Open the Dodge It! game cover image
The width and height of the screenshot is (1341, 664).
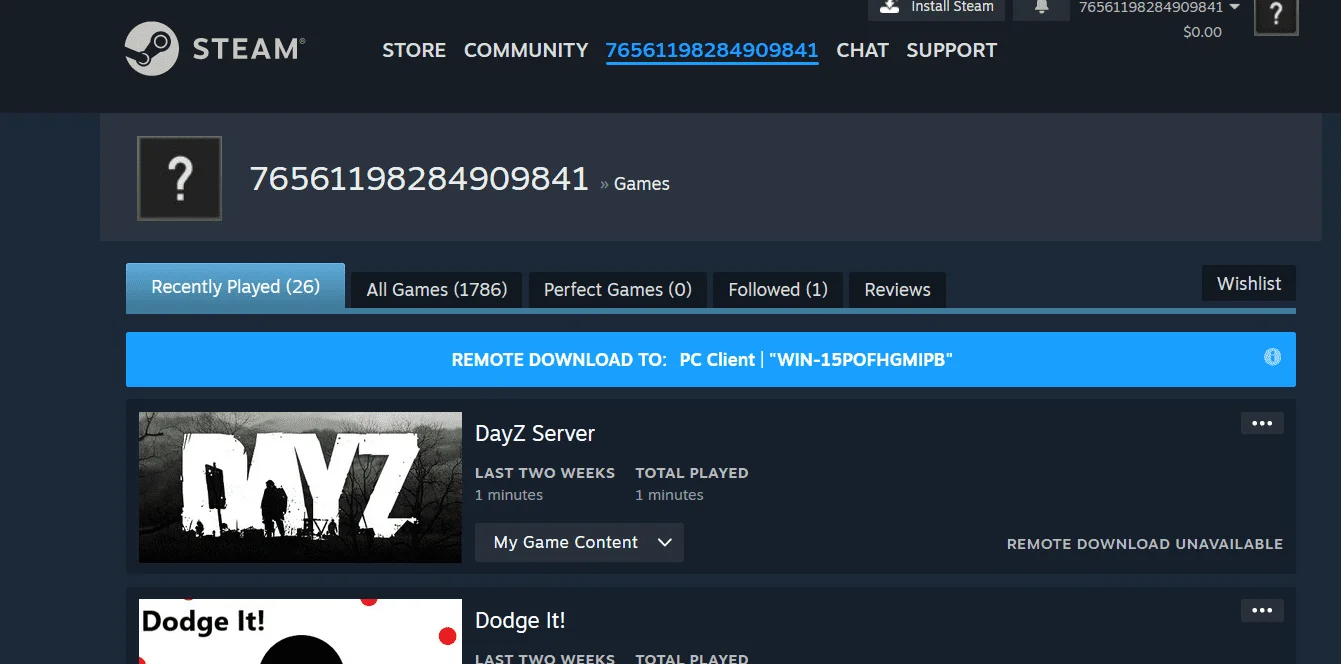point(300,631)
